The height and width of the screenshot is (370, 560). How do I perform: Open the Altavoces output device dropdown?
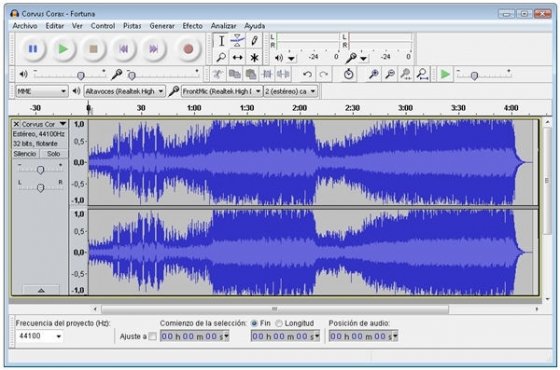point(124,91)
